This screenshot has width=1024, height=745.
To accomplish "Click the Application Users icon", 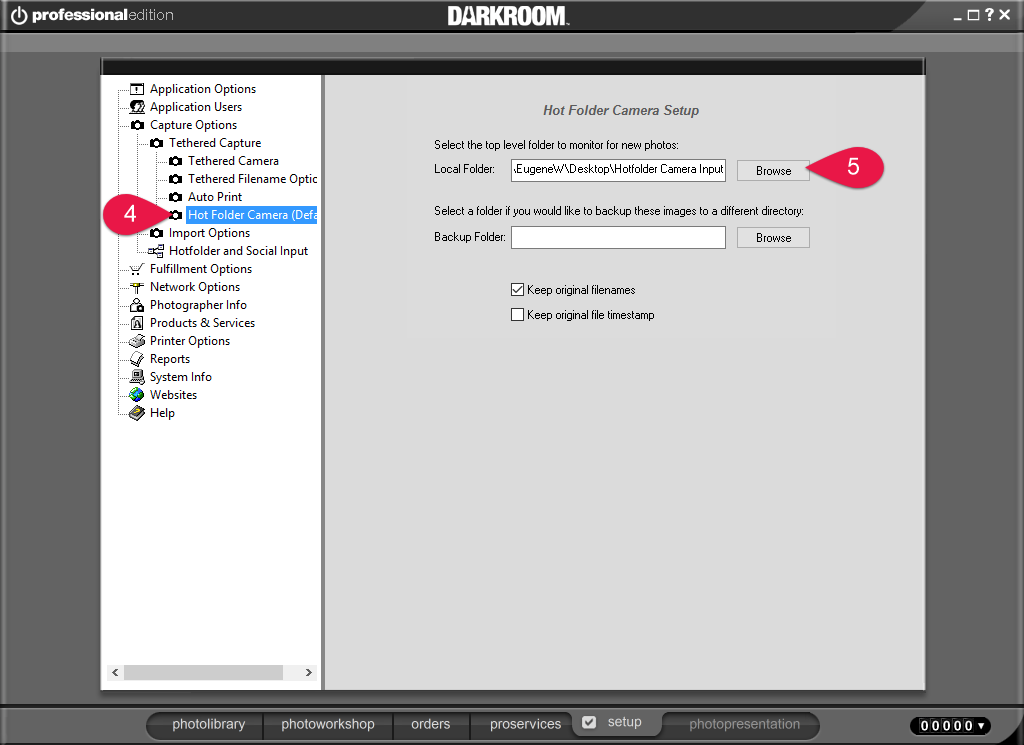I will [136, 107].
